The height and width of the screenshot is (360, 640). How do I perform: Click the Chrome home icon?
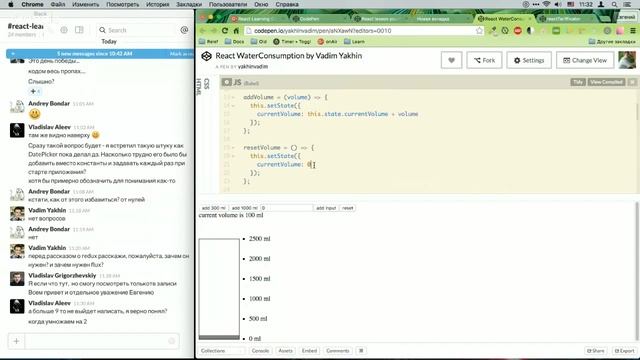236,31
